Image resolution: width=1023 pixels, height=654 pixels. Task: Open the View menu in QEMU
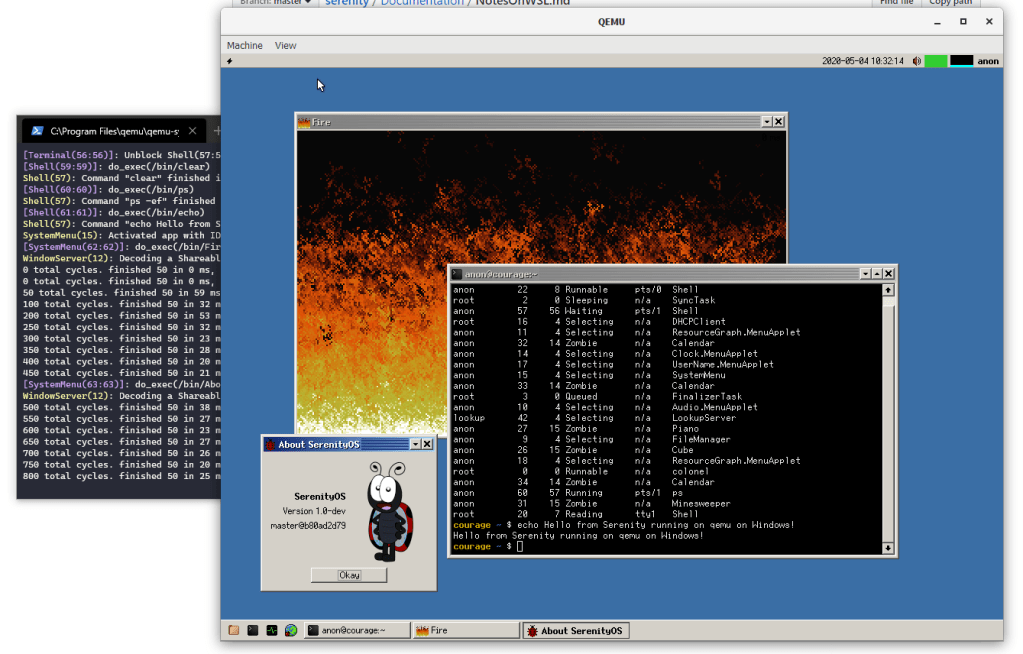coord(285,45)
